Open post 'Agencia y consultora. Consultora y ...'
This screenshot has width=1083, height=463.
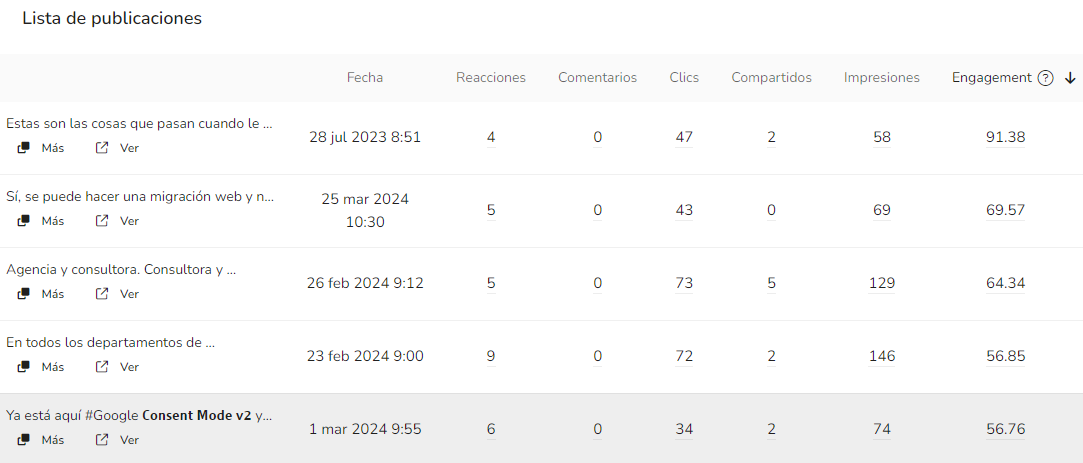(121, 270)
